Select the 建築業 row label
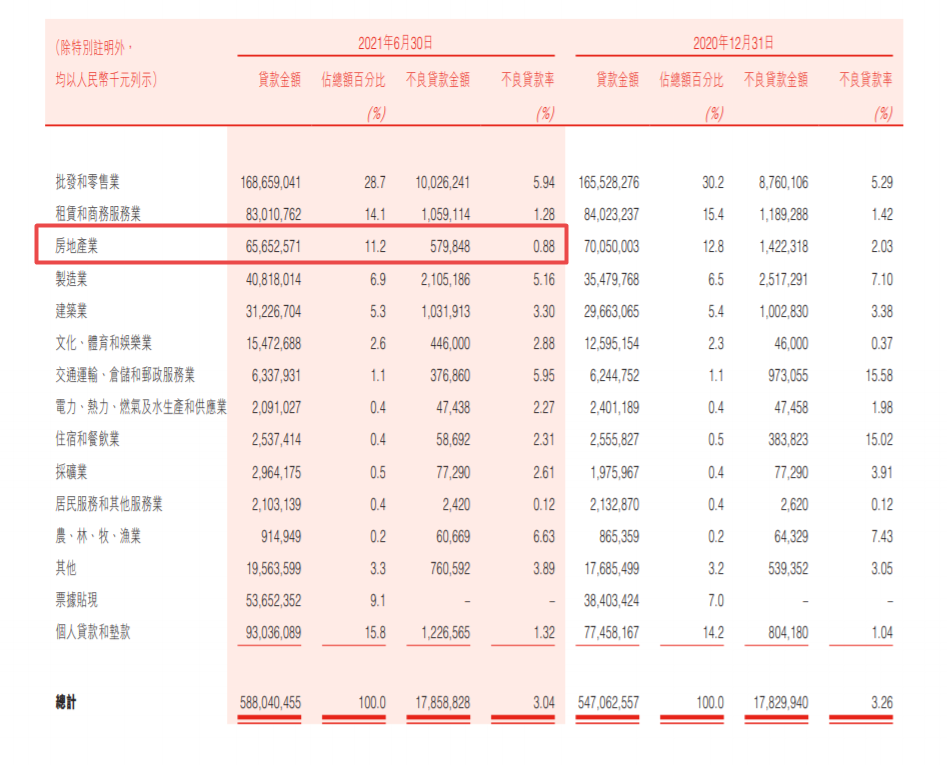947x765 pixels. pos(71,312)
